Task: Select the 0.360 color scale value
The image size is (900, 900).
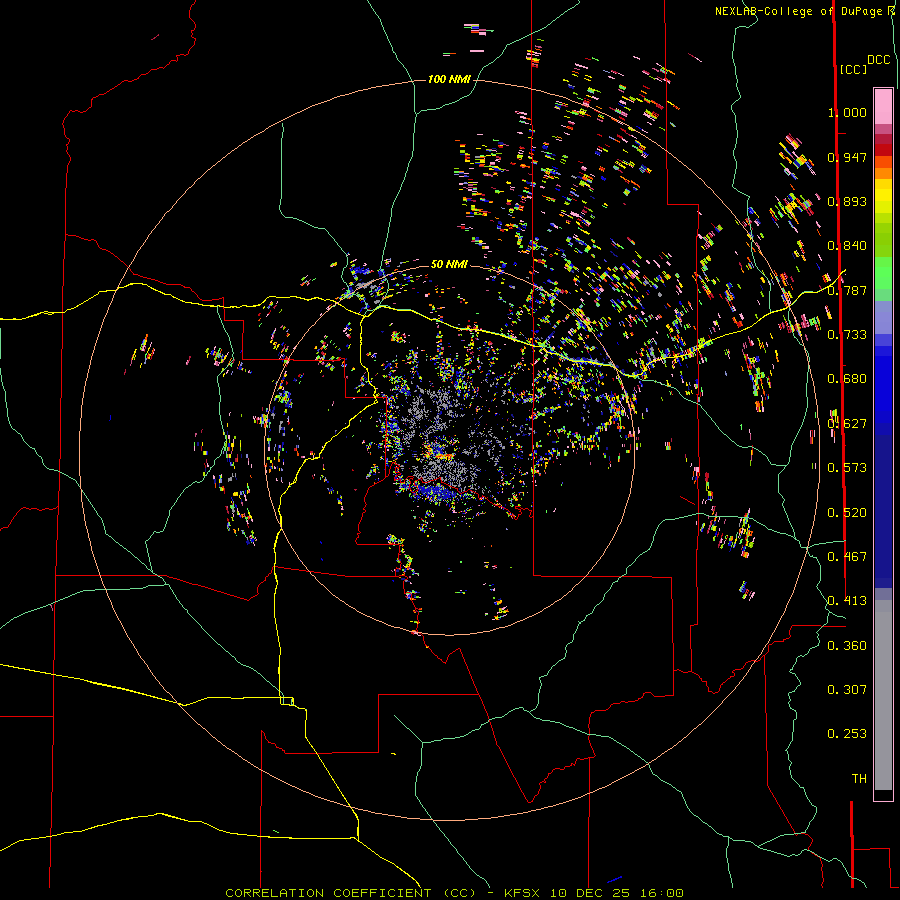Action: (847, 646)
